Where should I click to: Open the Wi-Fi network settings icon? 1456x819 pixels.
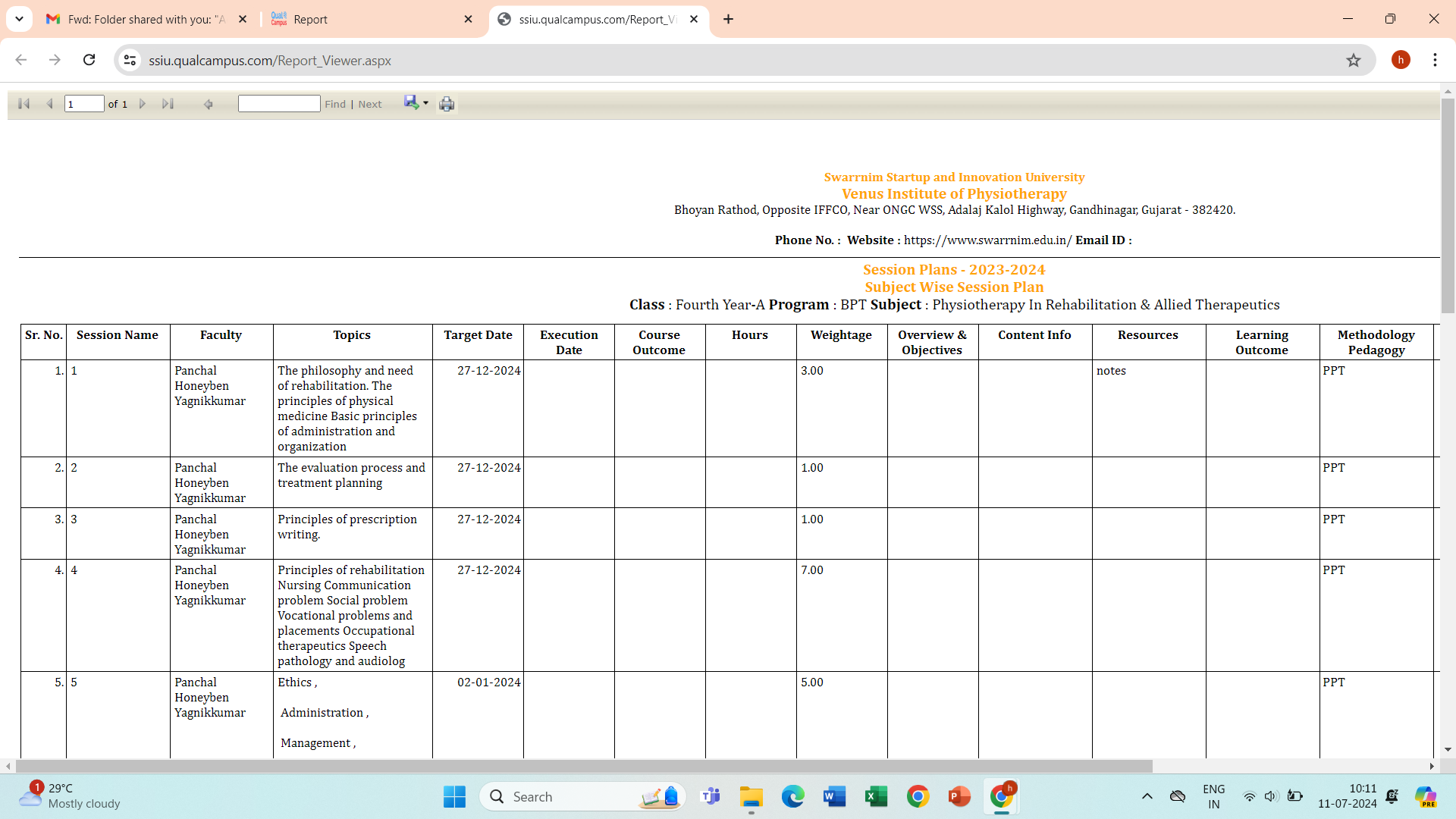click(1249, 797)
